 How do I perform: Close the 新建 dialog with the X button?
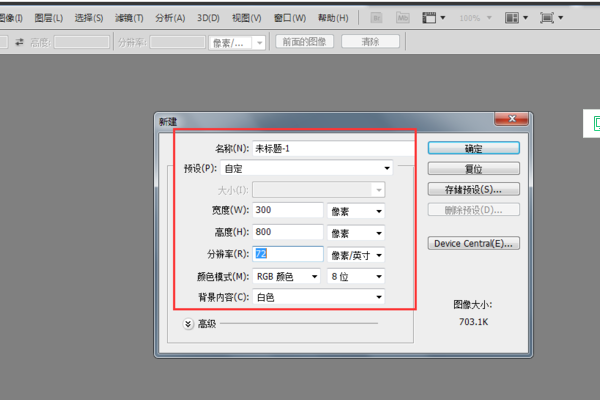click(x=512, y=119)
